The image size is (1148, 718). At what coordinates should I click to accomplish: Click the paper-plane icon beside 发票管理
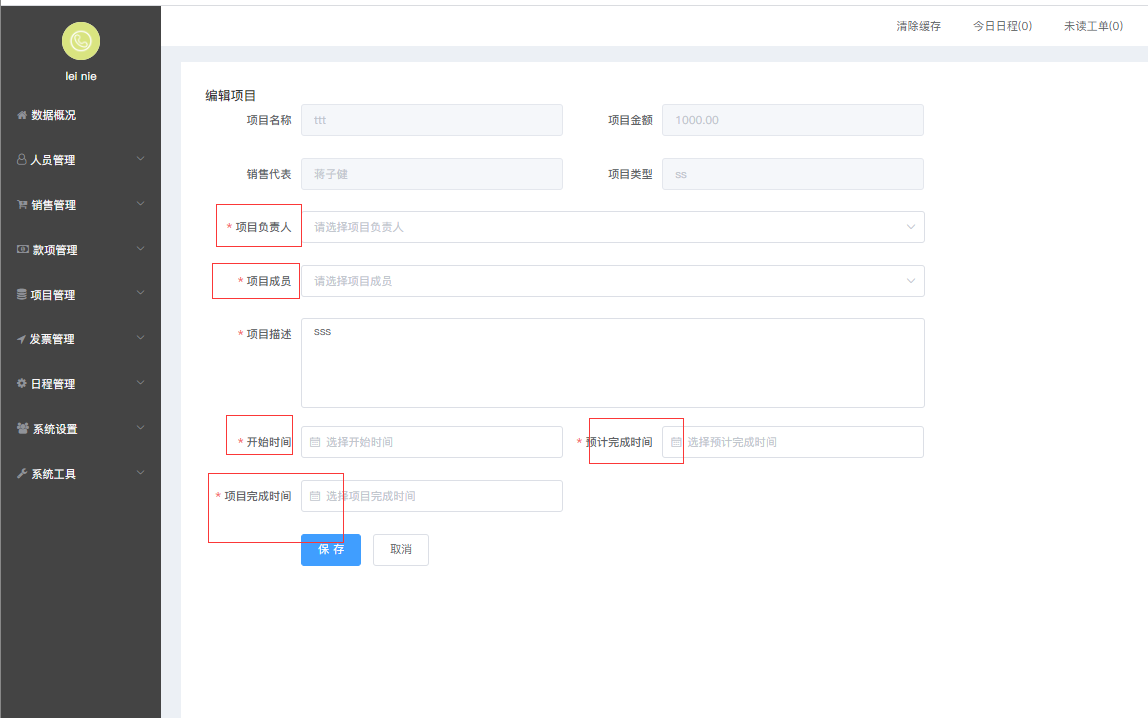point(21,339)
